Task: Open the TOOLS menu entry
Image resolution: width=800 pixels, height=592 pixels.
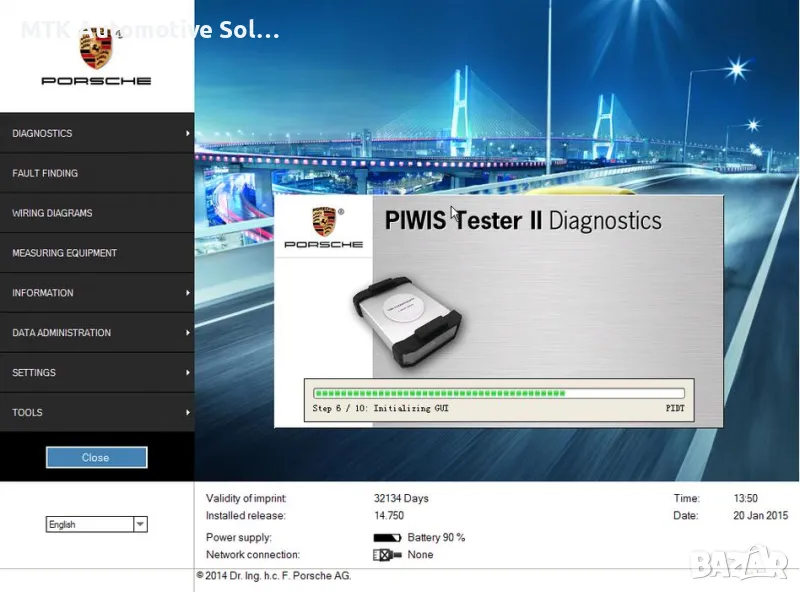Action: coord(97,412)
